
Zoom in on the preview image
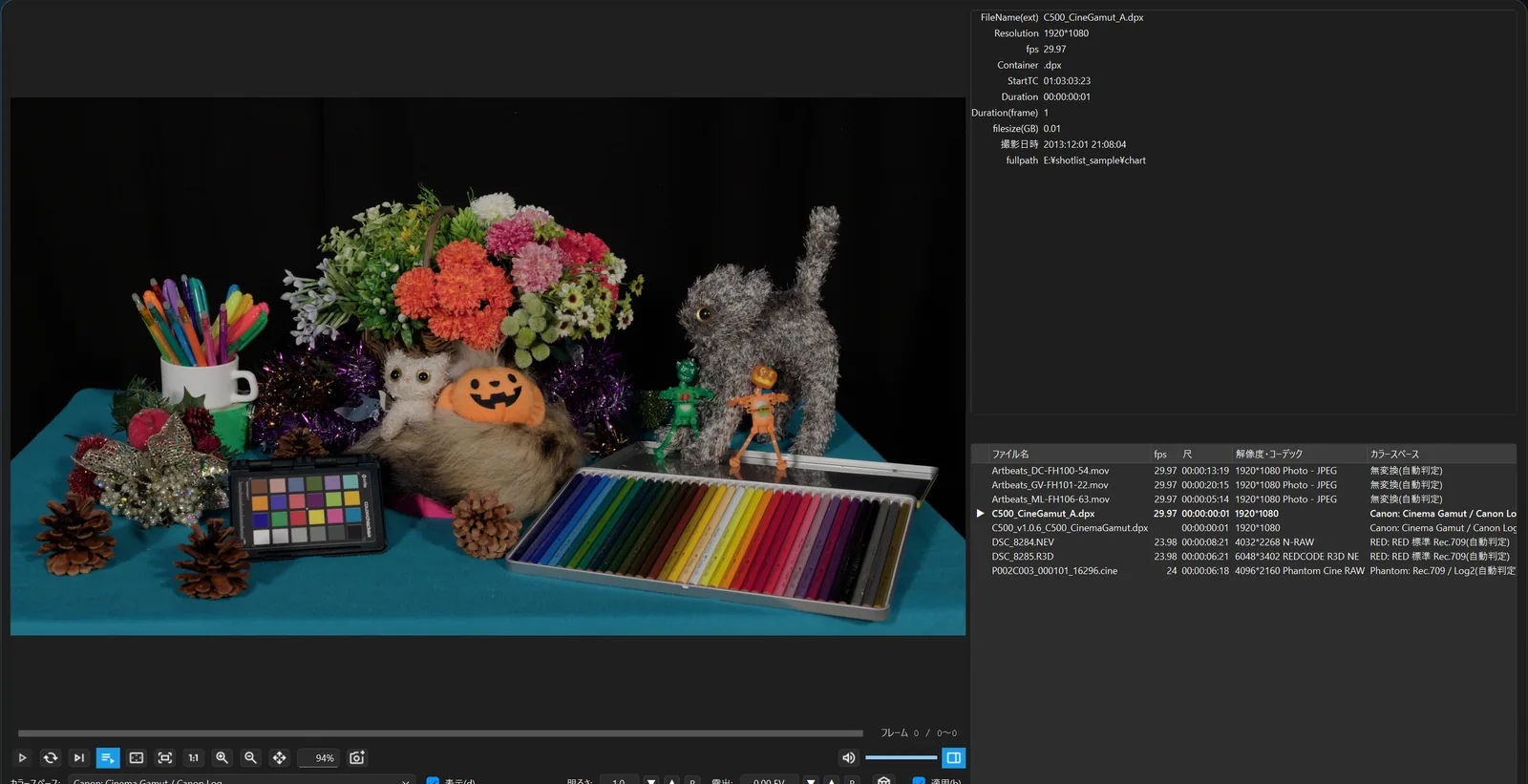(x=223, y=758)
